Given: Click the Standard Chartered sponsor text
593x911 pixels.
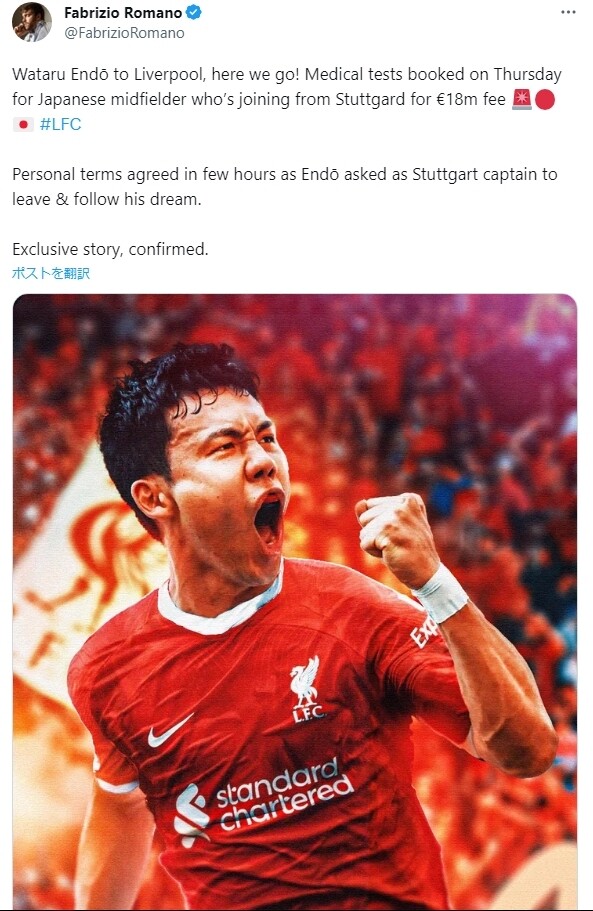Looking at the screenshot, I should click(284, 794).
